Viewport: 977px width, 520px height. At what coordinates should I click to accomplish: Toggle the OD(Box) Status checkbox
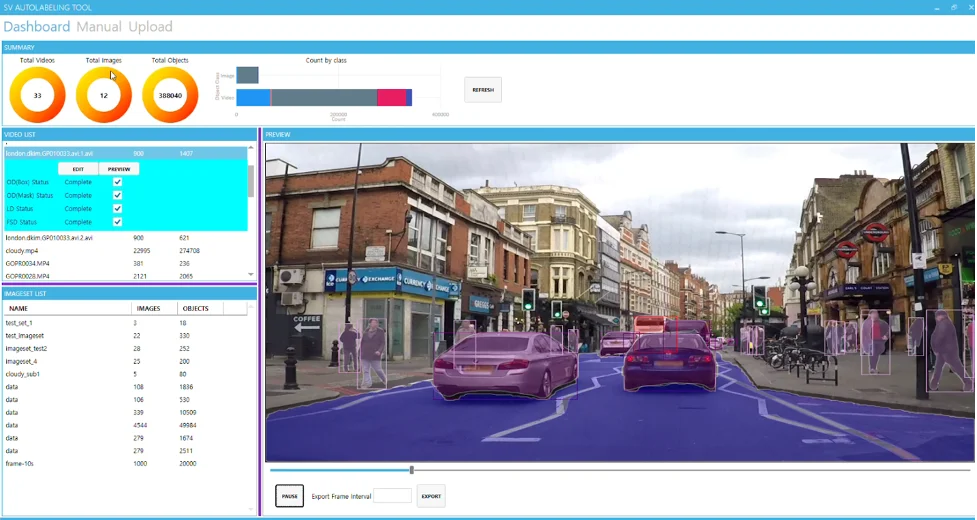(118, 182)
